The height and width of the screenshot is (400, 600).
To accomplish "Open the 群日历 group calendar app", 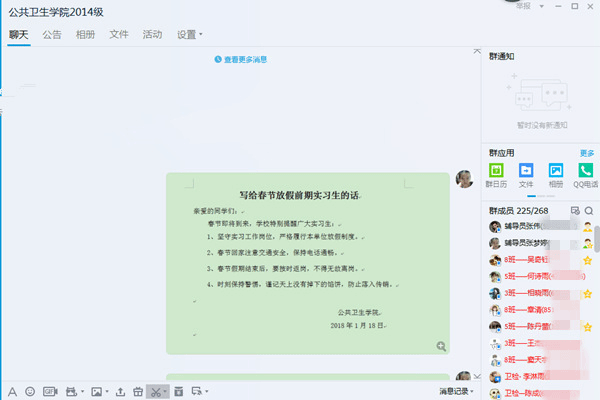I will [x=495, y=172].
